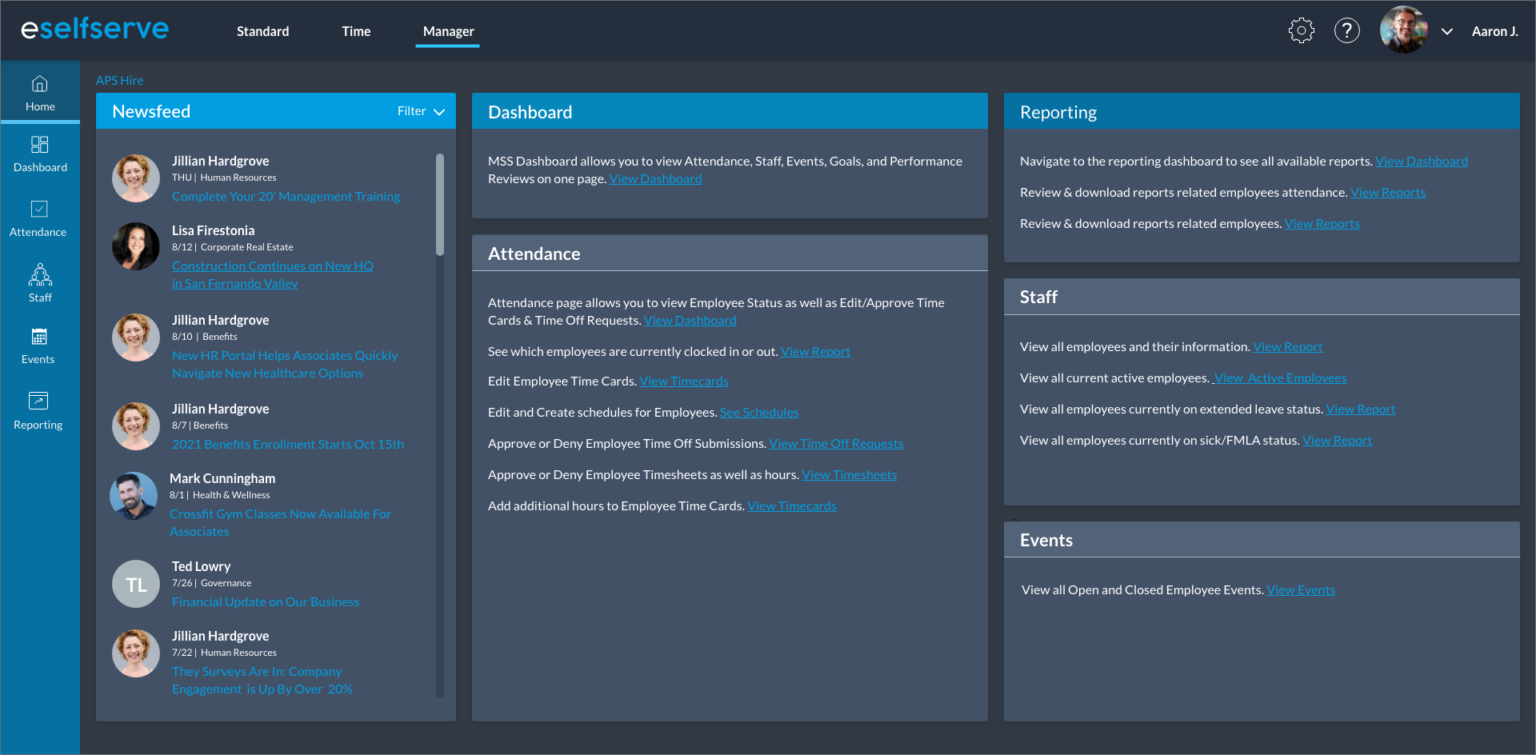Open the View Time Off Requests link
The image size is (1536, 755).
click(x=836, y=443)
